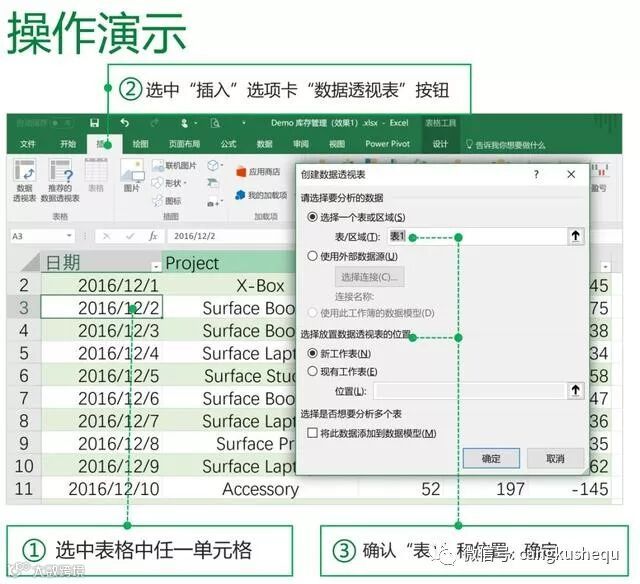Click the touch/mouse mode icon
This screenshot has width=640, height=584.
click(x=184, y=123)
